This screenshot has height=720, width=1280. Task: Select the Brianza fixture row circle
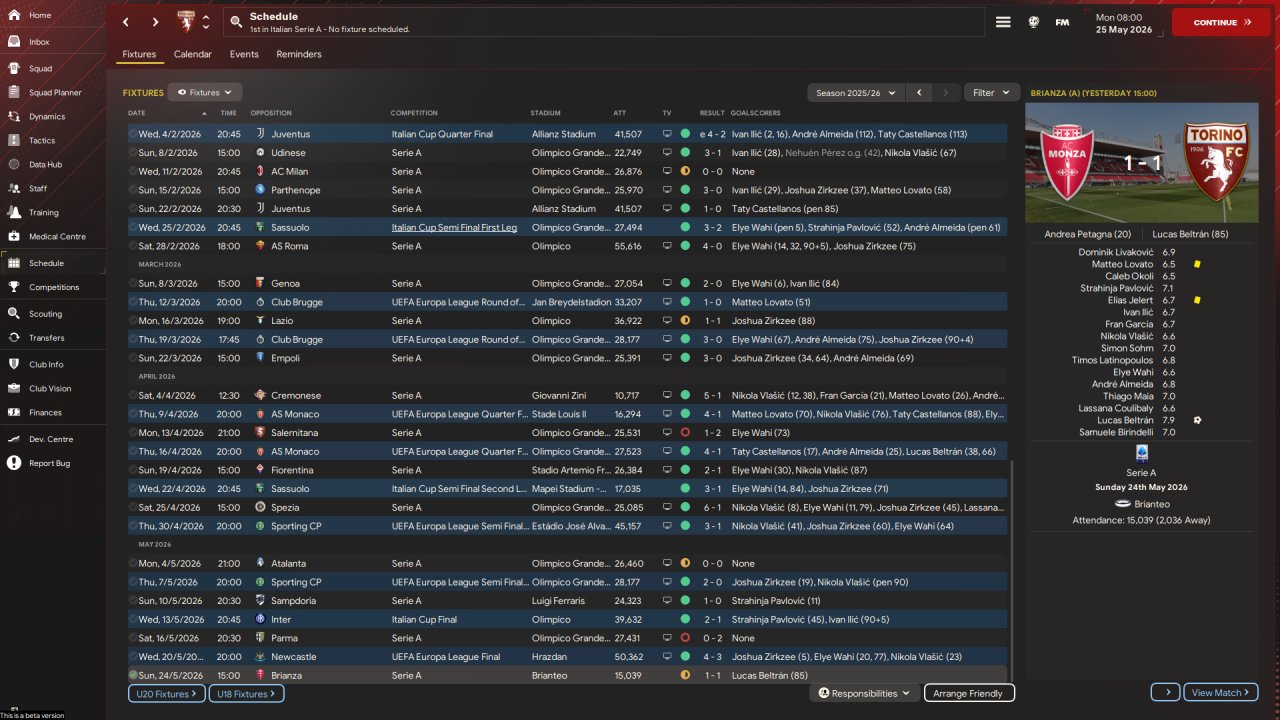[x=133, y=675]
